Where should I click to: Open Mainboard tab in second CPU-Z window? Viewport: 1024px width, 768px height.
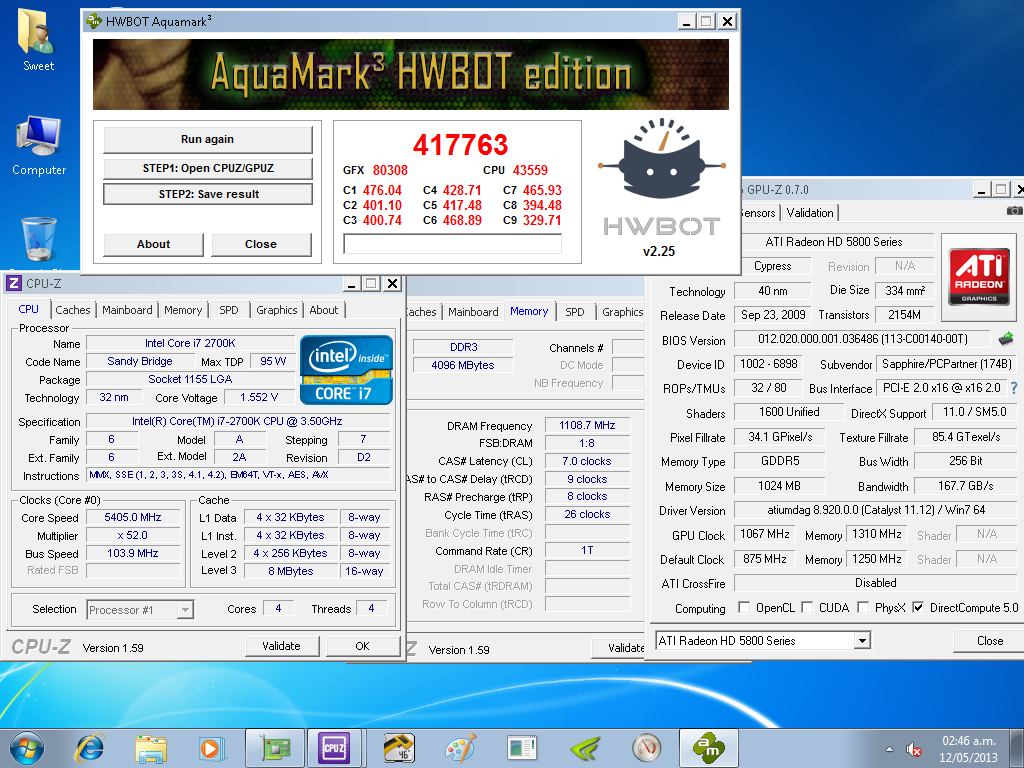click(473, 312)
